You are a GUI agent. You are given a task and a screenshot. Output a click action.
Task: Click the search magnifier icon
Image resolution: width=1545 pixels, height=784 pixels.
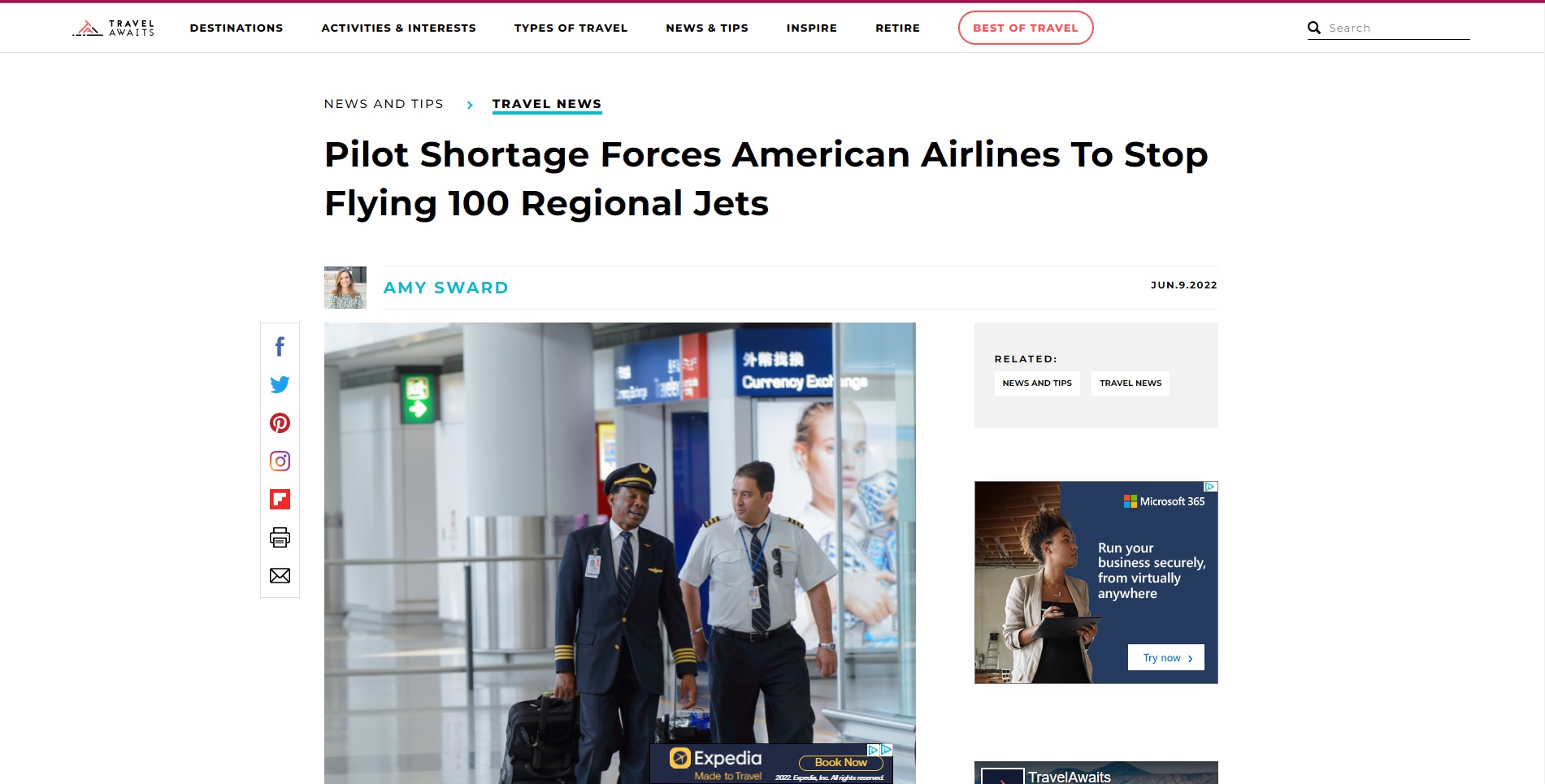click(x=1313, y=28)
